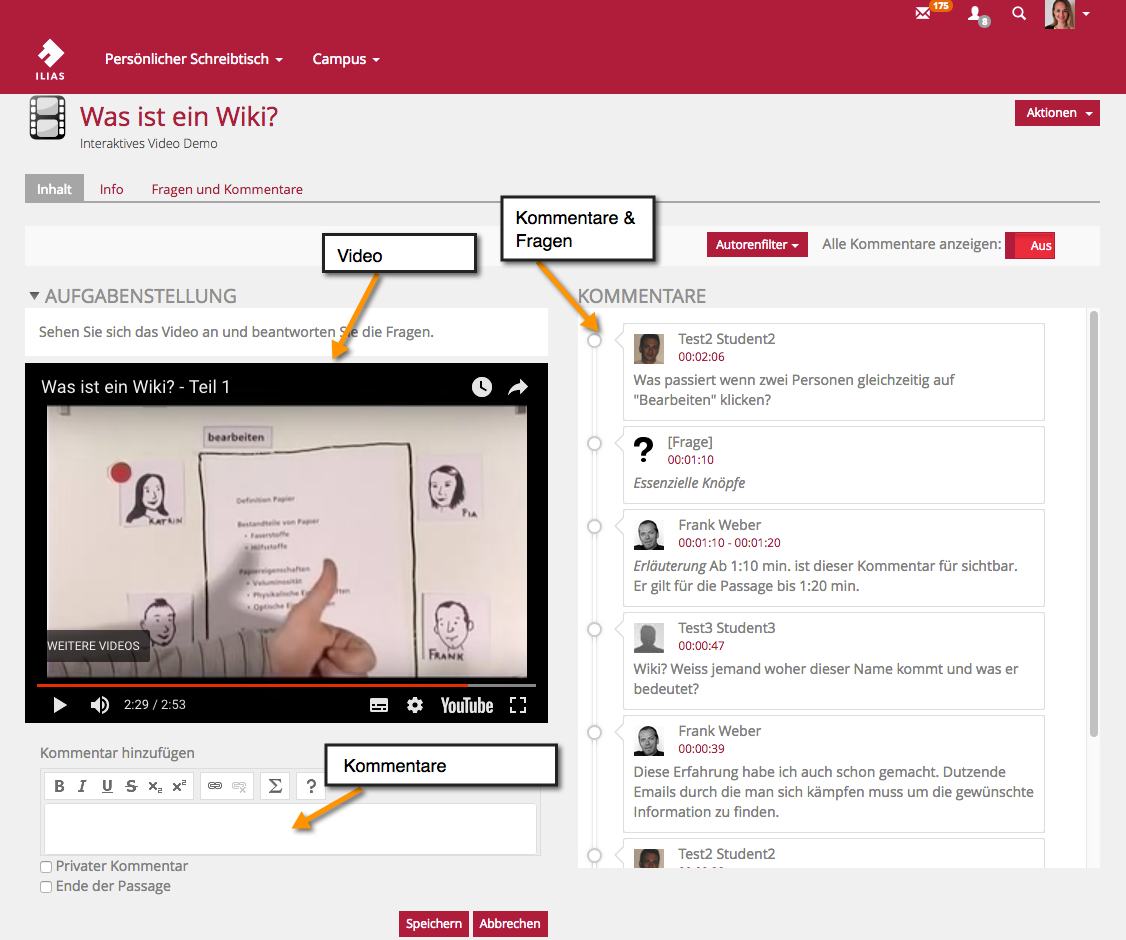Apply Underline formatting in comment editor
This screenshot has height=940, width=1126.
107,786
